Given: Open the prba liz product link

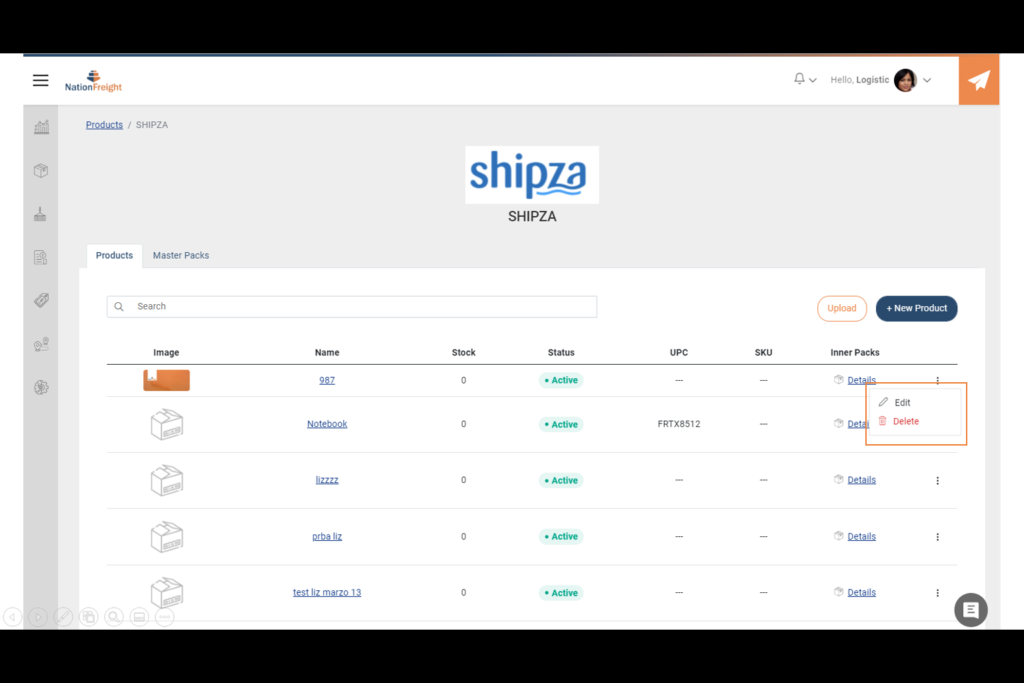Looking at the screenshot, I should tap(327, 536).
